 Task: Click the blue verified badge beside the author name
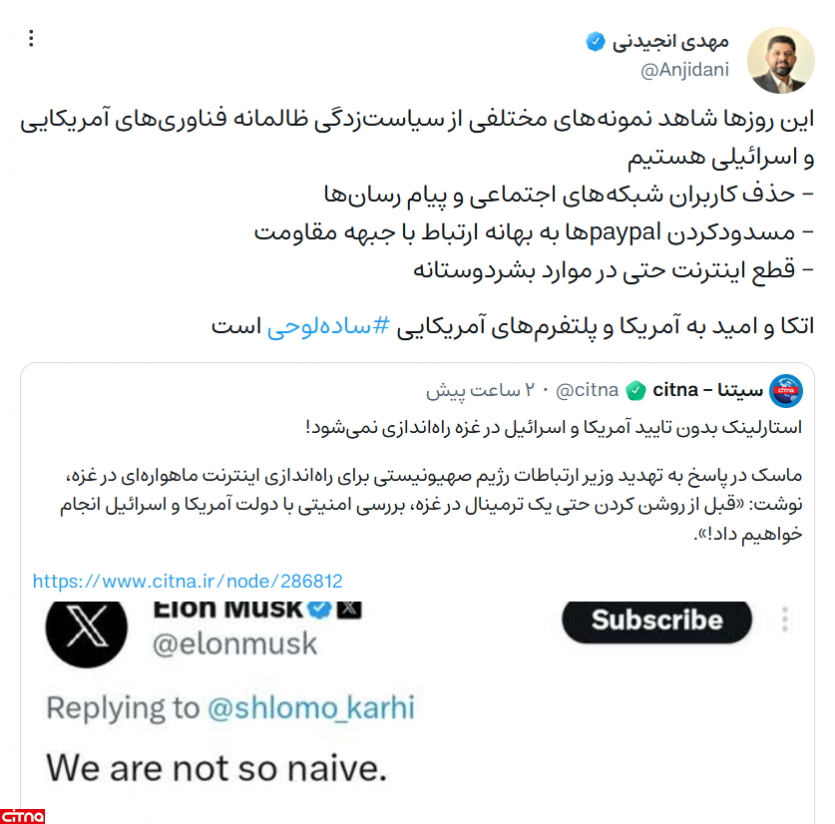pos(595,41)
